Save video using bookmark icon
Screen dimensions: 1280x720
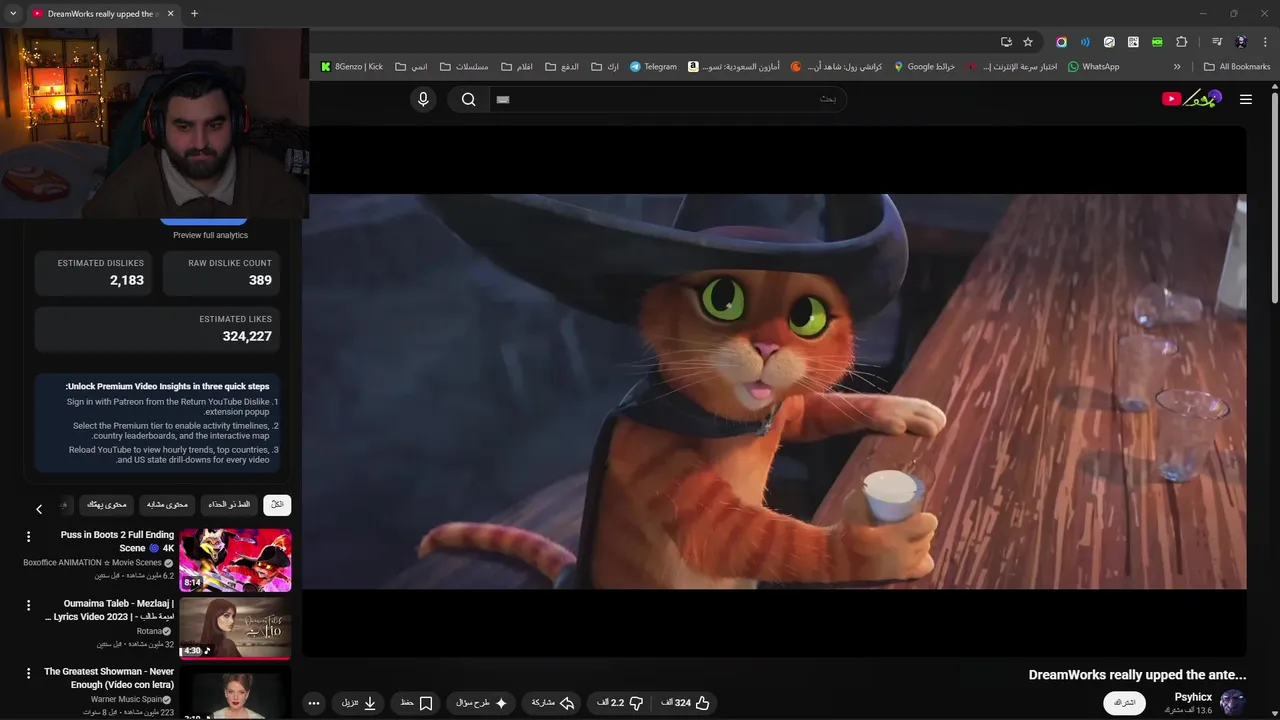(x=416, y=703)
